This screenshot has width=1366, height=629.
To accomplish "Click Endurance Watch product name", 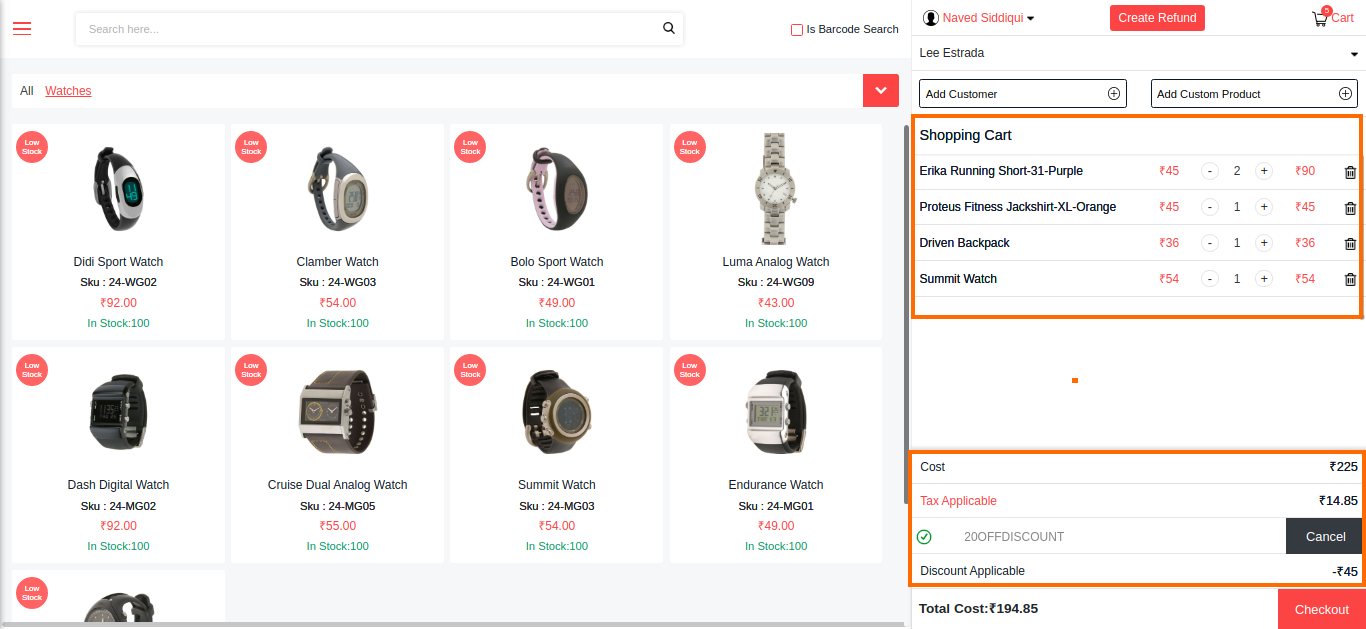I will (x=776, y=485).
